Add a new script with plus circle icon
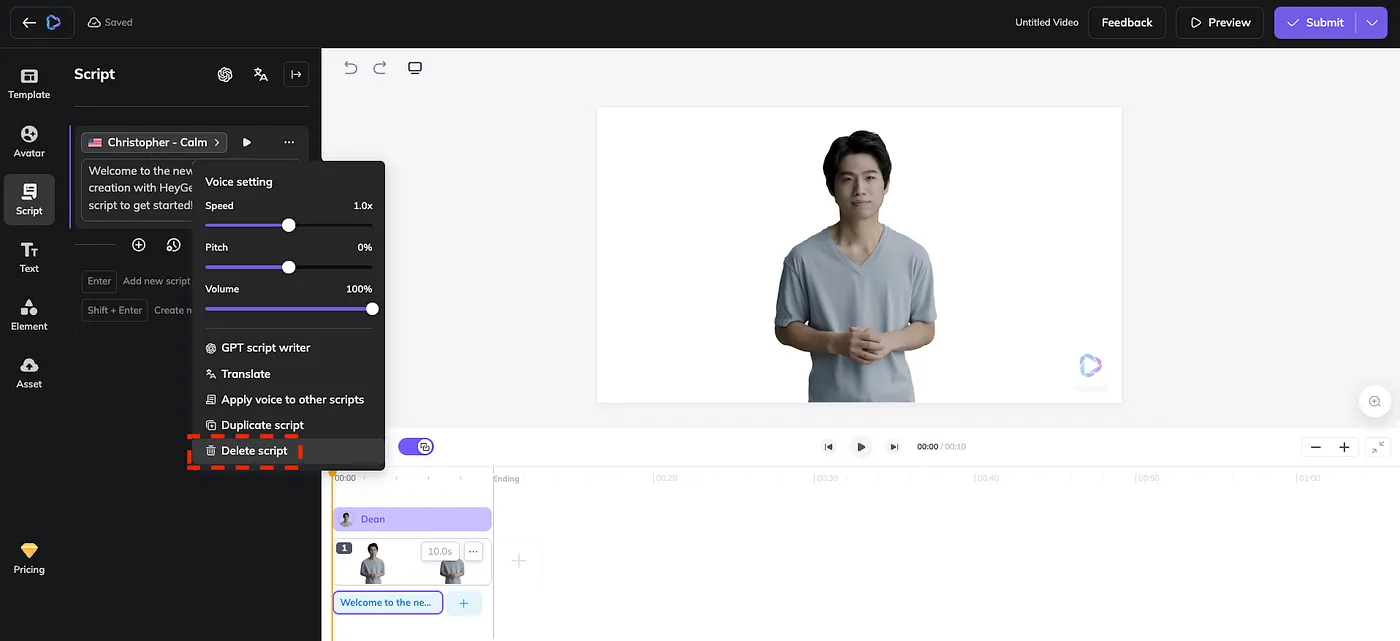Screen dimensions: 1400x641 139,245
